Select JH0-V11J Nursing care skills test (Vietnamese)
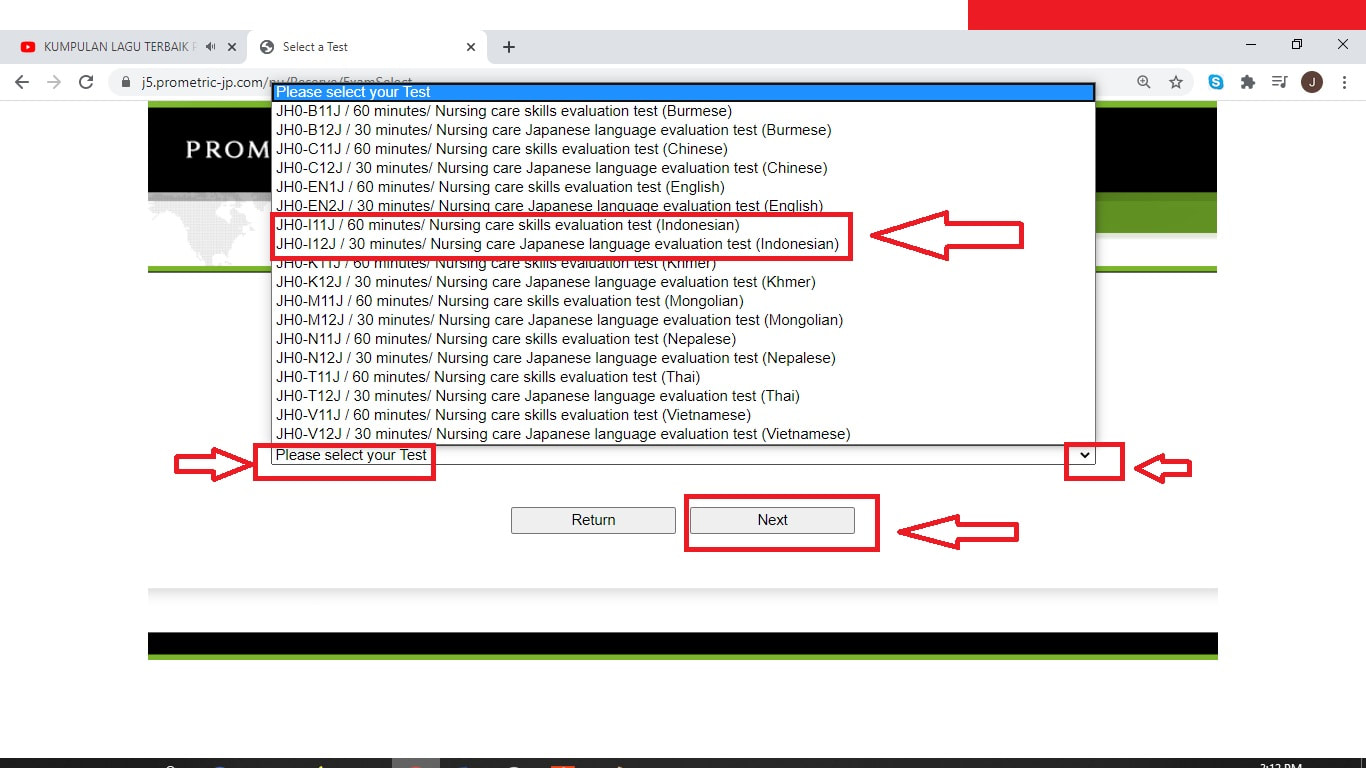This screenshot has width=1366, height=768. pos(684,415)
